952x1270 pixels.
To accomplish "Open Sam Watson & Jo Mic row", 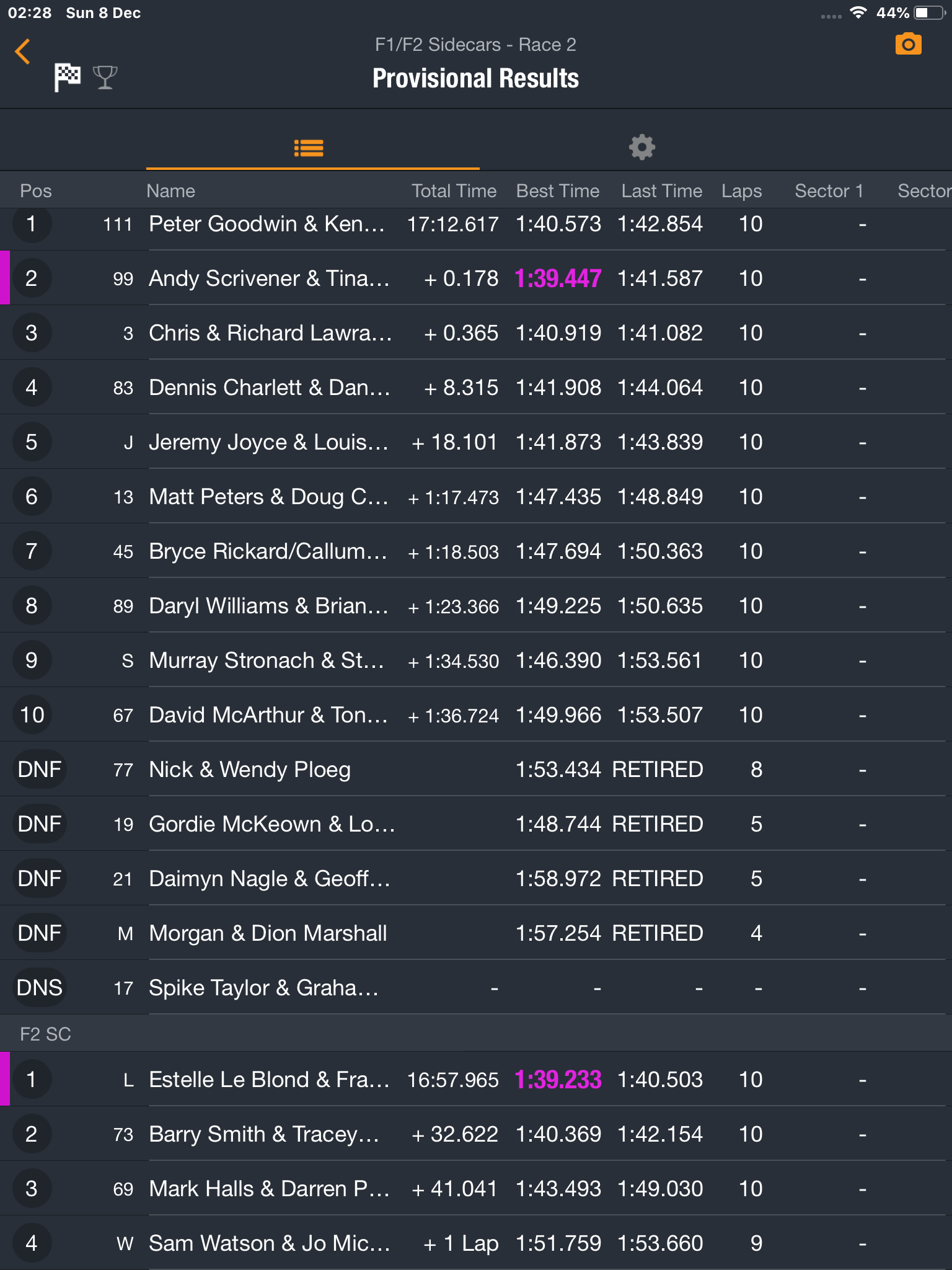I will coord(476,1243).
